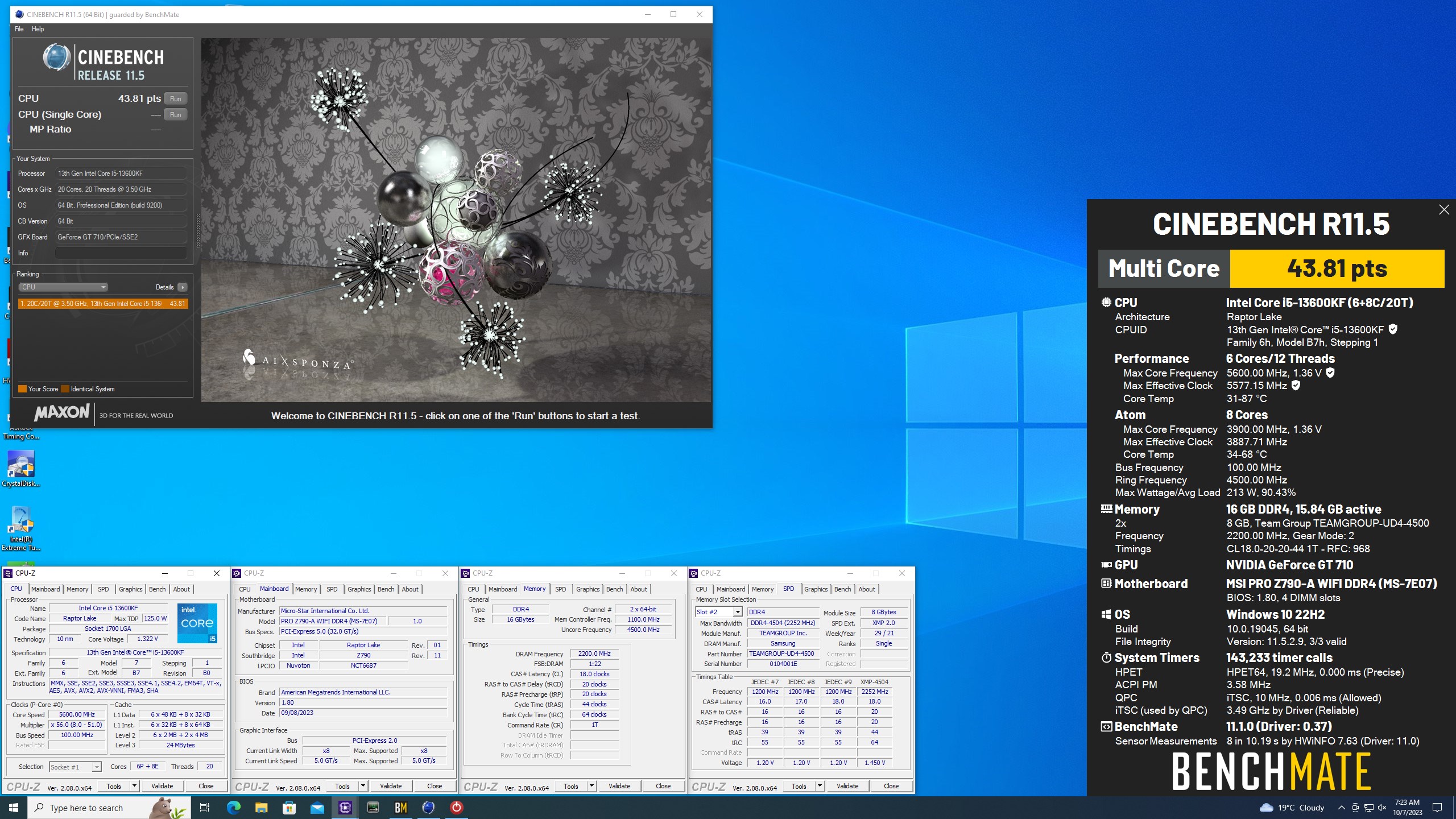Click Validate in the CPU-Z SPD window

point(847,786)
